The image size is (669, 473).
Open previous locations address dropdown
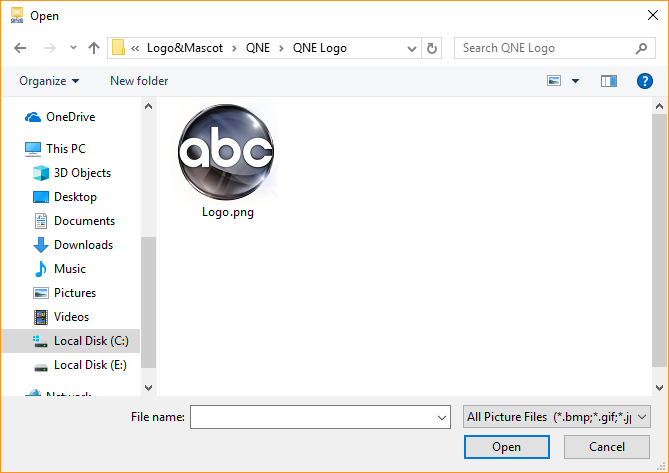[412, 48]
